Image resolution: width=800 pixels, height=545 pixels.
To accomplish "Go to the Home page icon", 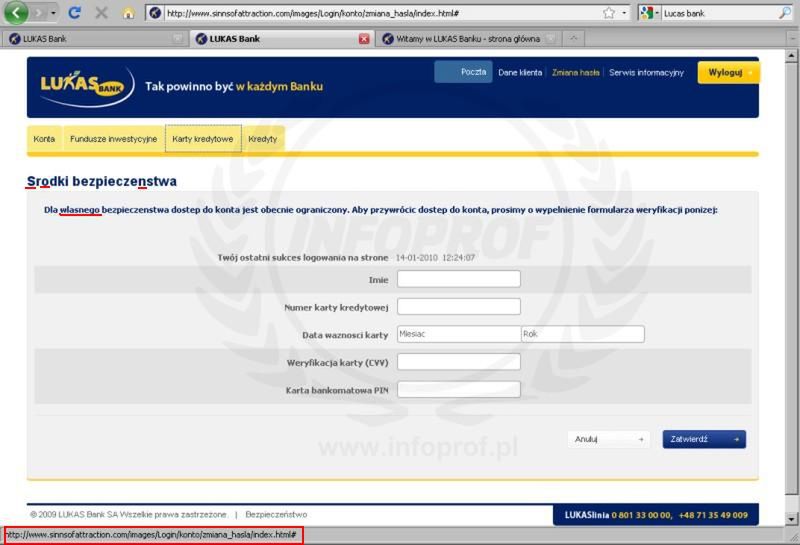I will click(128, 13).
